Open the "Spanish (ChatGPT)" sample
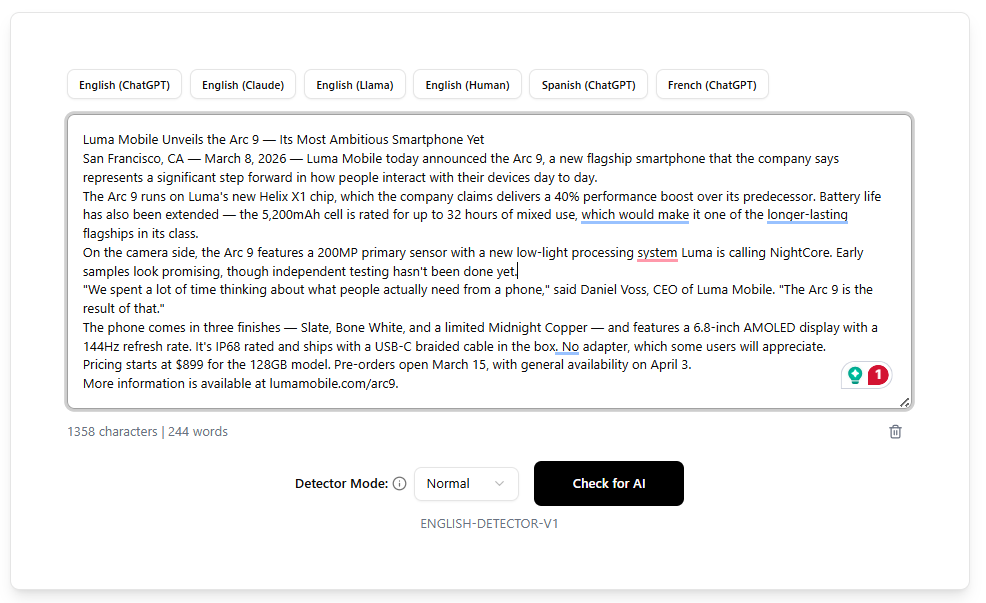 pyautogui.click(x=588, y=84)
